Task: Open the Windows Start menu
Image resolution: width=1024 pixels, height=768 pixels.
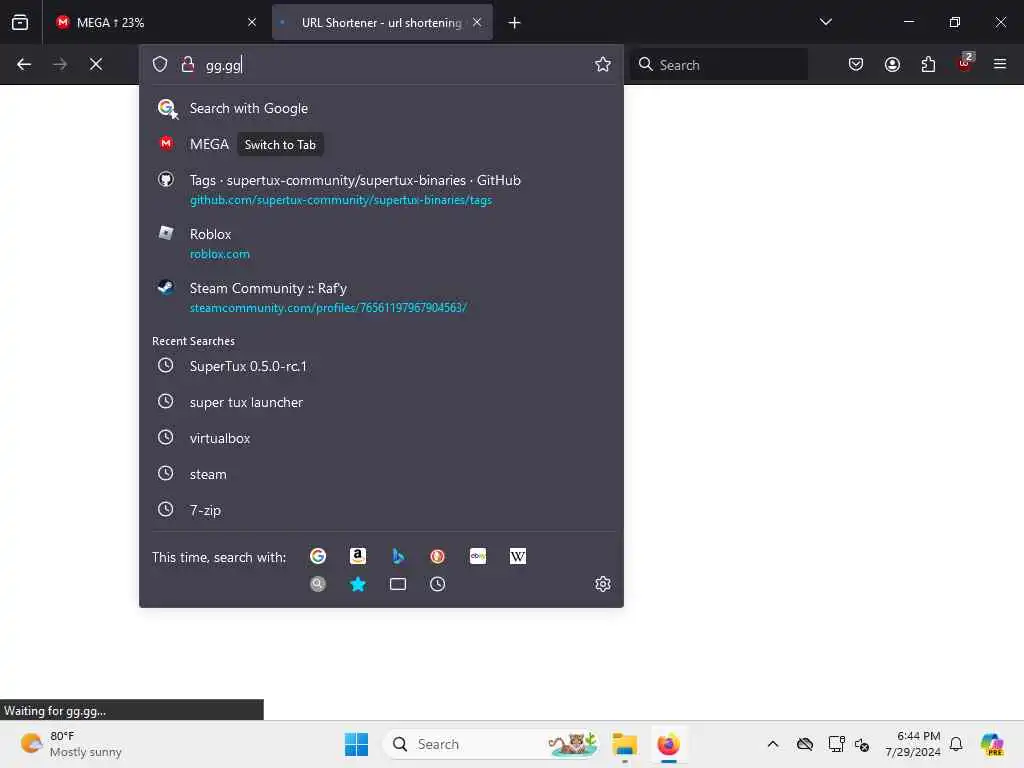Action: [x=356, y=744]
